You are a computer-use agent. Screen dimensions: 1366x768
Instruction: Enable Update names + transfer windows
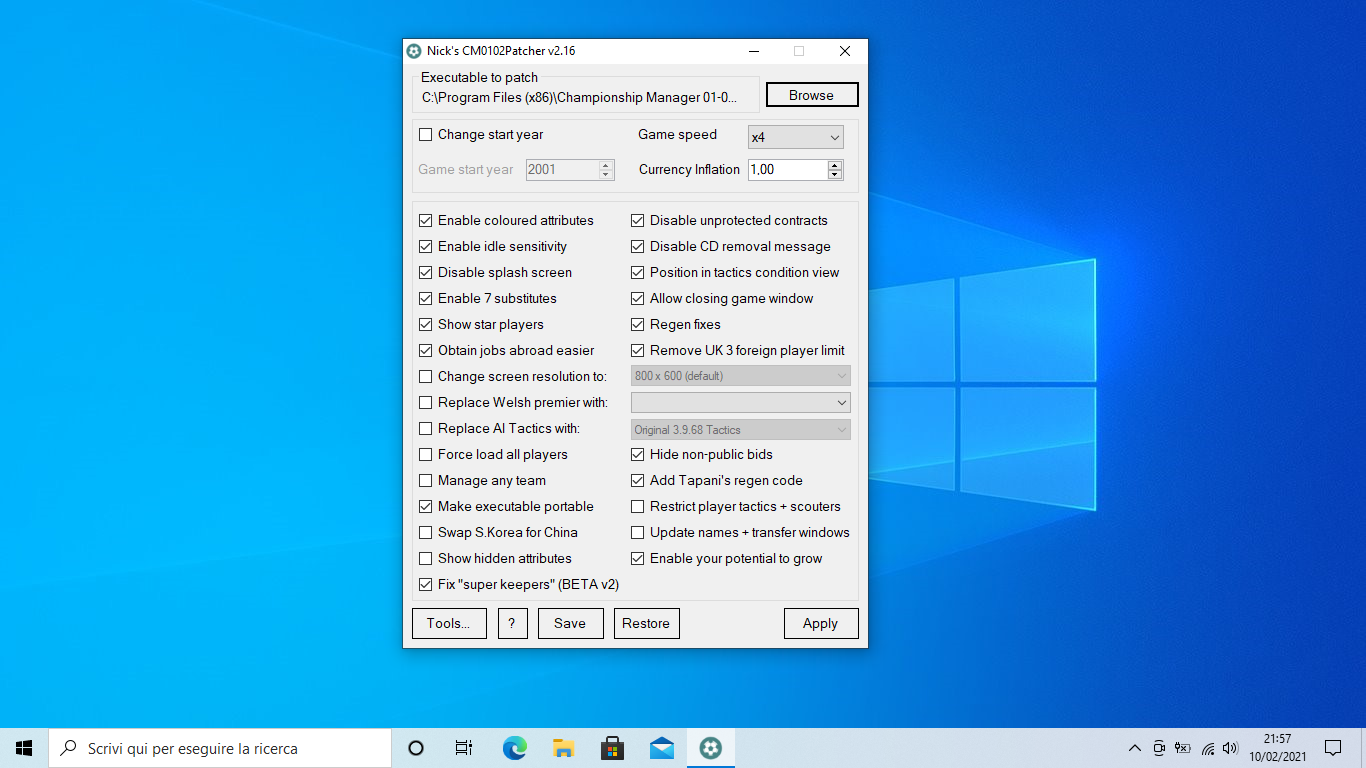pos(638,533)
